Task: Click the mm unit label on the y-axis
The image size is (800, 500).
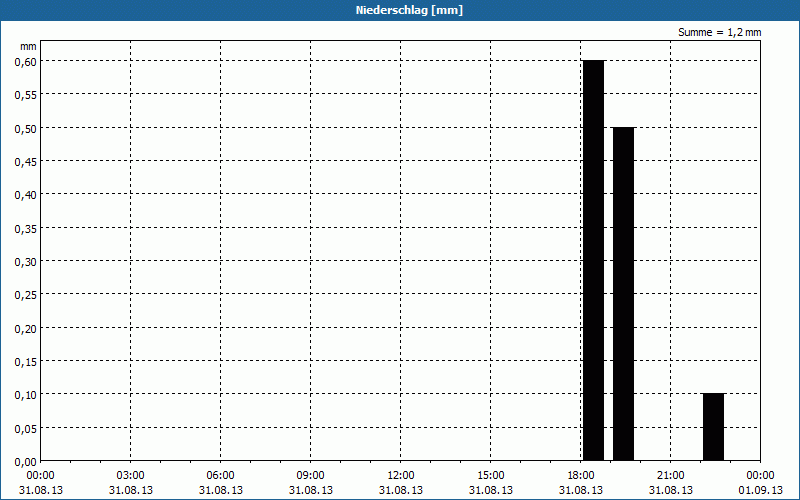Action: point(29,46)
